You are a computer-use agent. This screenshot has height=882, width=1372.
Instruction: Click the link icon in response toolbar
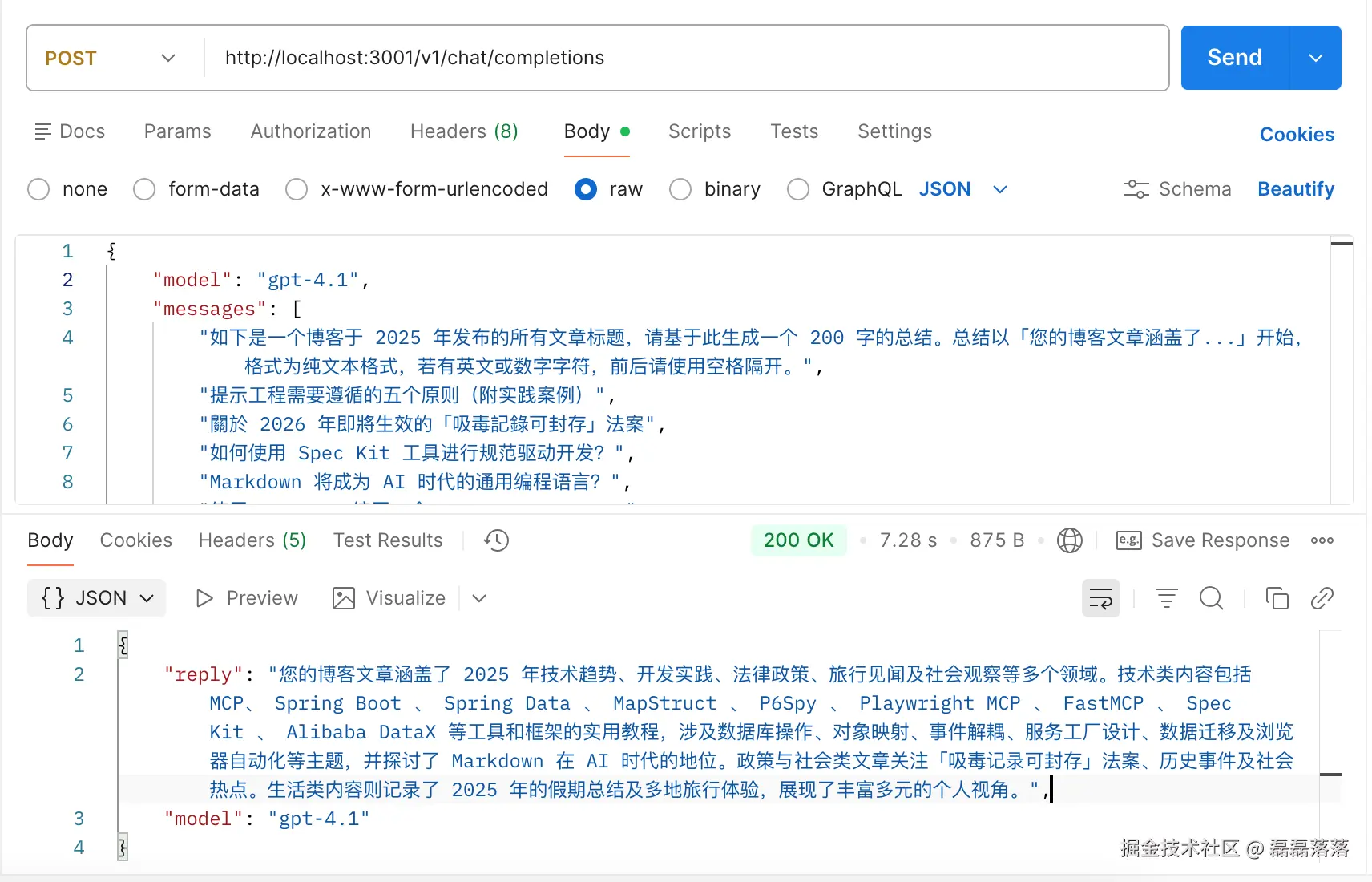tap(1322, 598)
